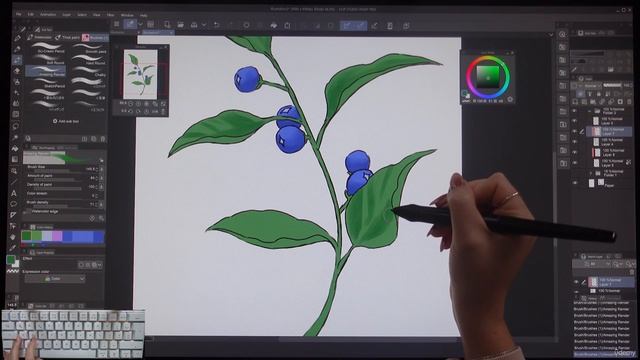Select the Text tool (A icon)
Screen dimensions: 640x360
13,193
